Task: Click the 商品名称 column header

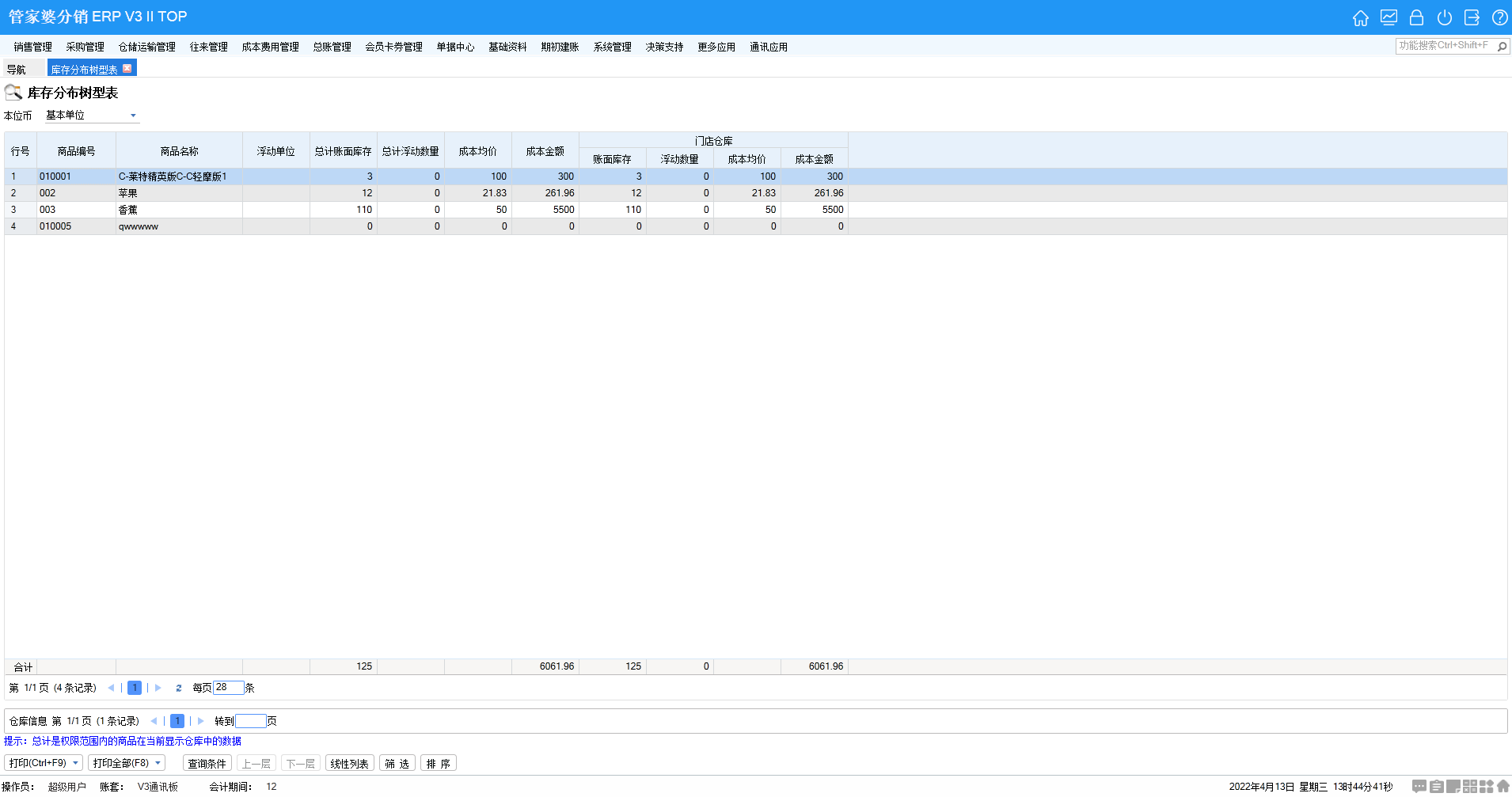Action: pos(179,150)
